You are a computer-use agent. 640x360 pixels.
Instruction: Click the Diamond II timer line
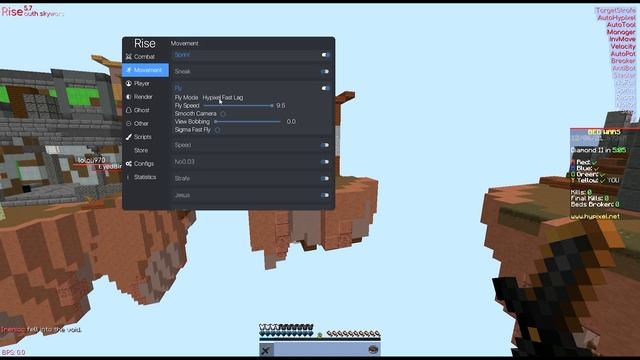(598, 150)
